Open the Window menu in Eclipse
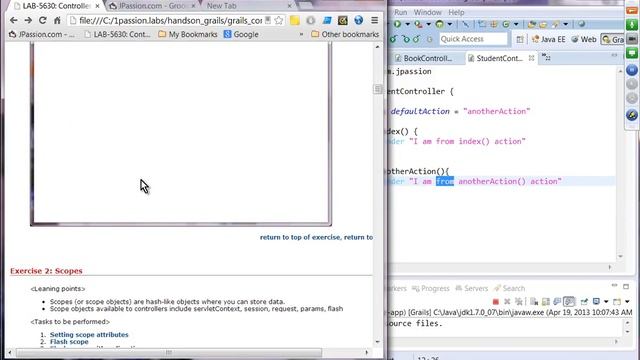 click(x=427, y=12)
